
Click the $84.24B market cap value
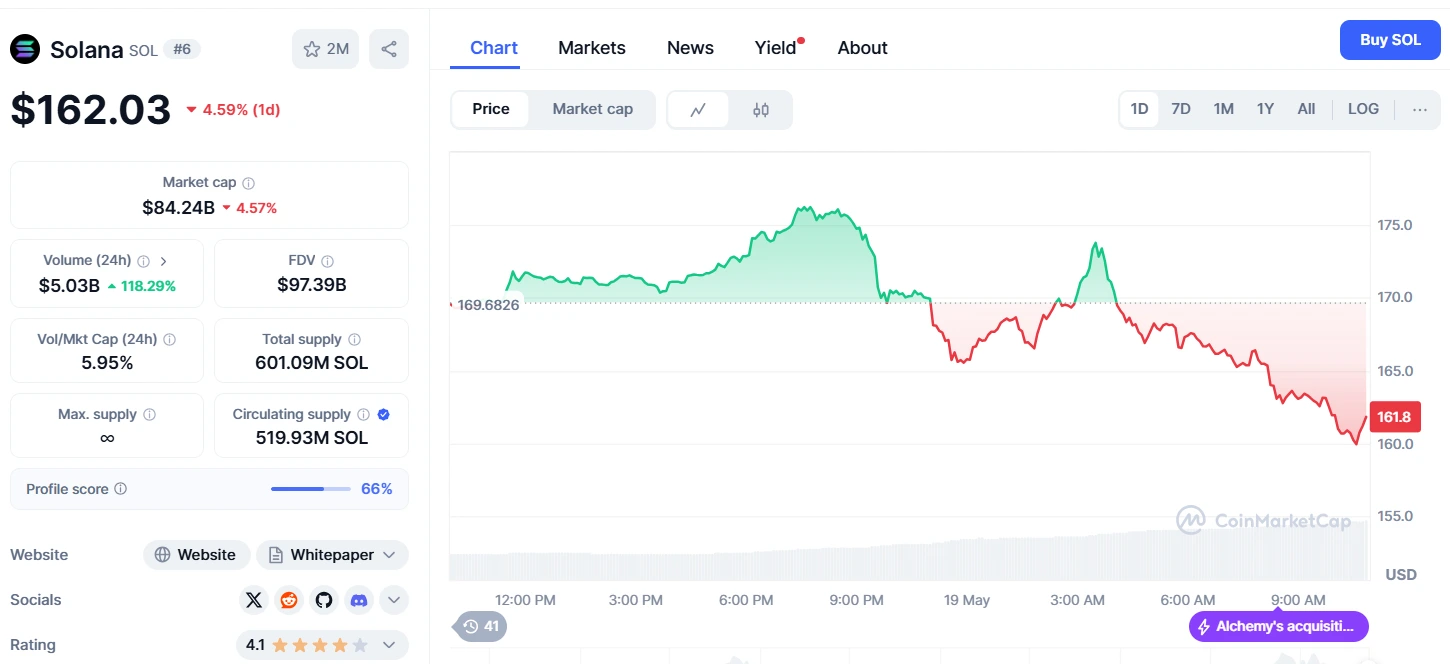click(x=178, y=208)
